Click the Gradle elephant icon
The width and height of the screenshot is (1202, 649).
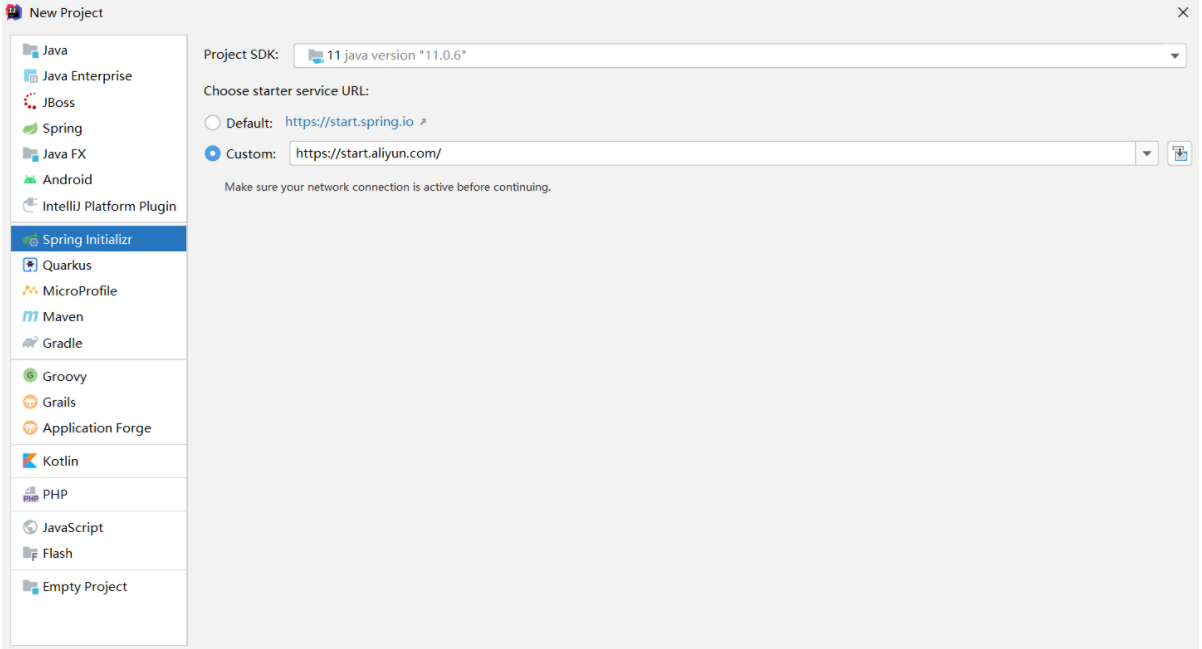30,343
